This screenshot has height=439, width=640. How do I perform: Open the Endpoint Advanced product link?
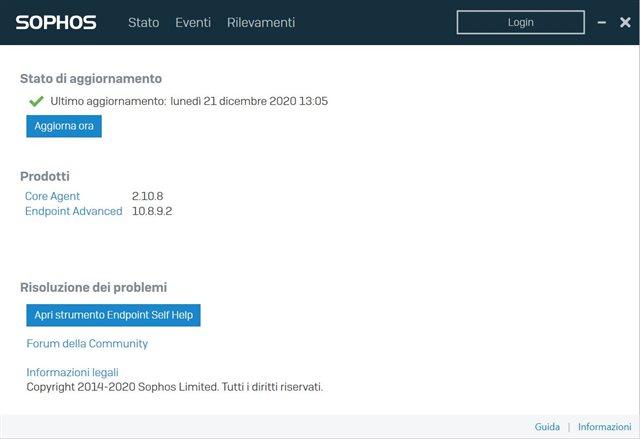click(x=73, y=211)
